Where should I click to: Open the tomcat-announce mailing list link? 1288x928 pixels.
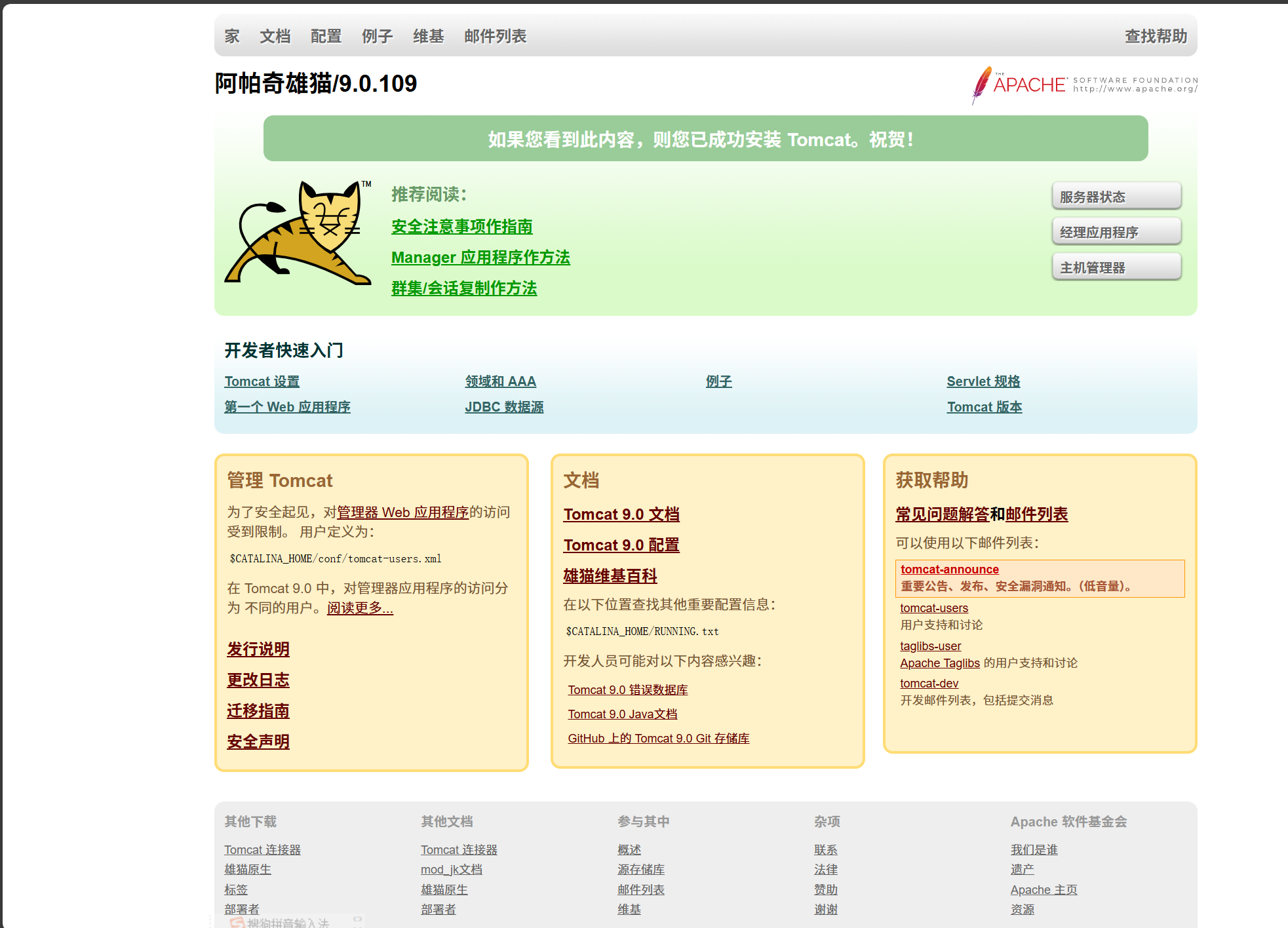point(950,570)
